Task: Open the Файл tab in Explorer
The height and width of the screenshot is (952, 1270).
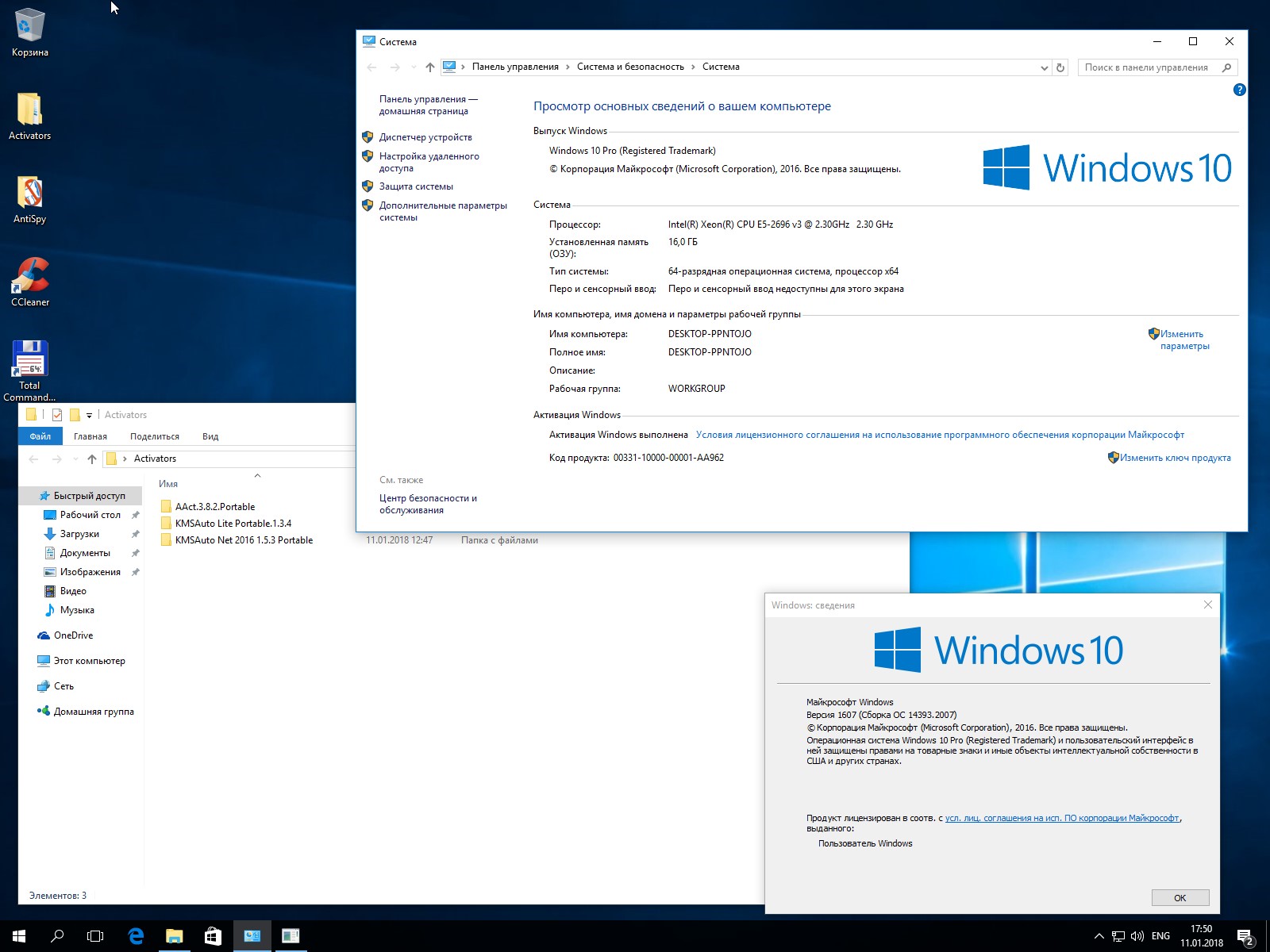Action: point(40,436)
